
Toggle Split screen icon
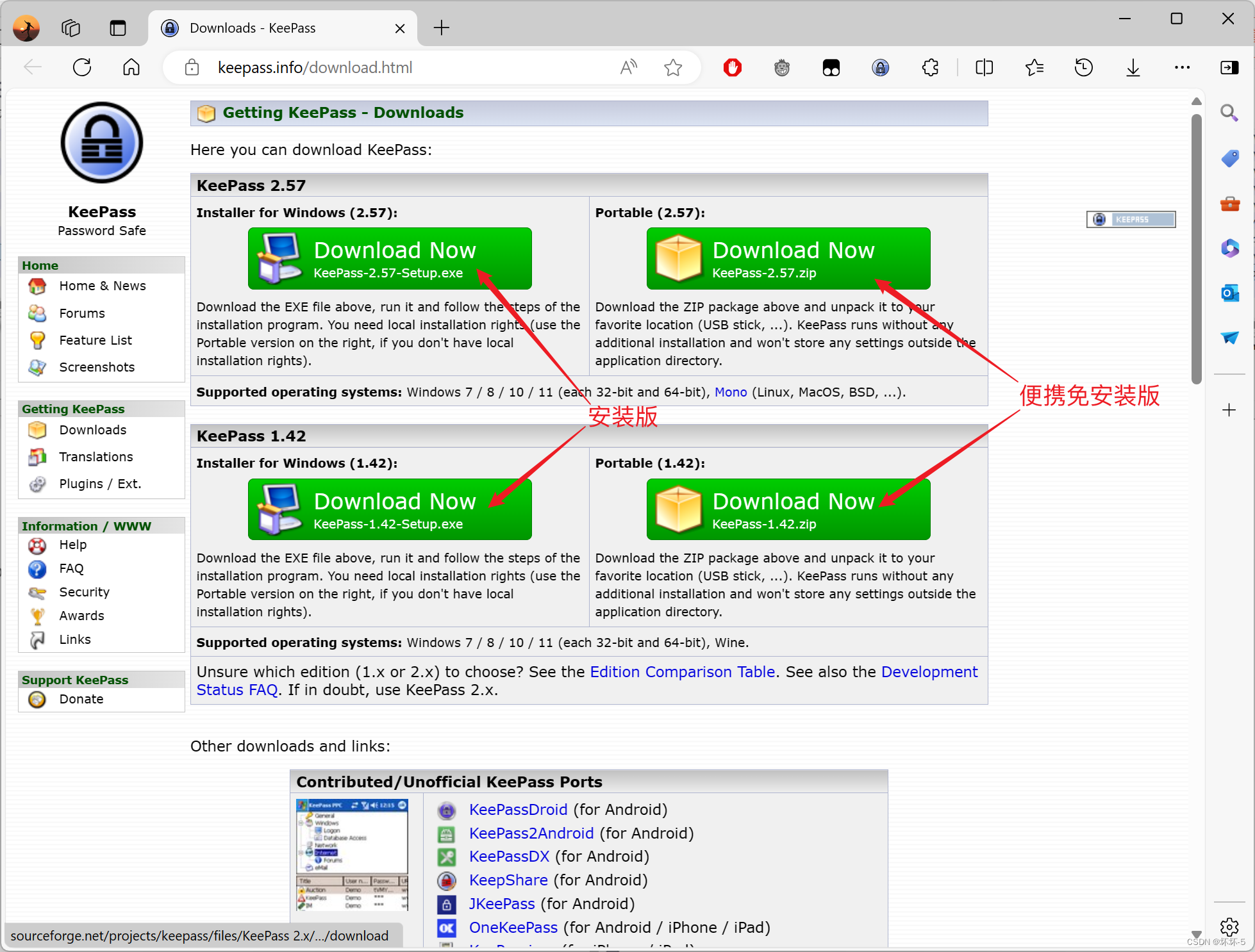(x=984, y=67)
